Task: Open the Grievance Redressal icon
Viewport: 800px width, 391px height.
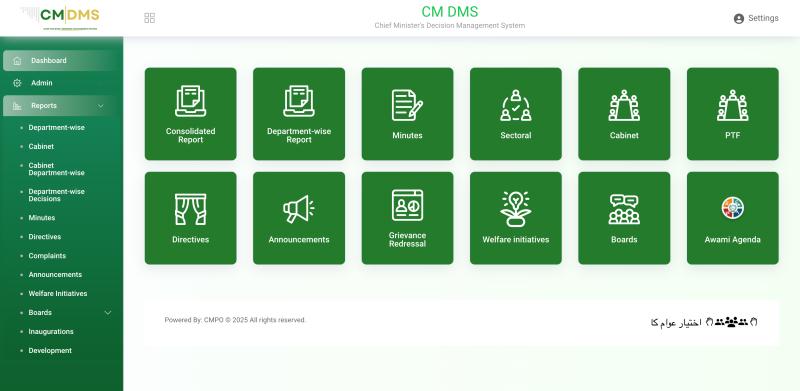Action: (x=407, y=205)
